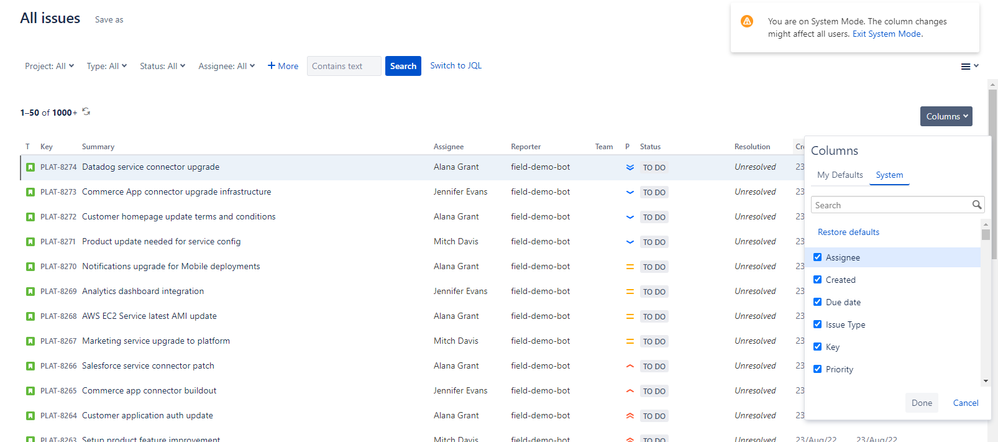Uncheck the Created column checkbox

[817, 280]
